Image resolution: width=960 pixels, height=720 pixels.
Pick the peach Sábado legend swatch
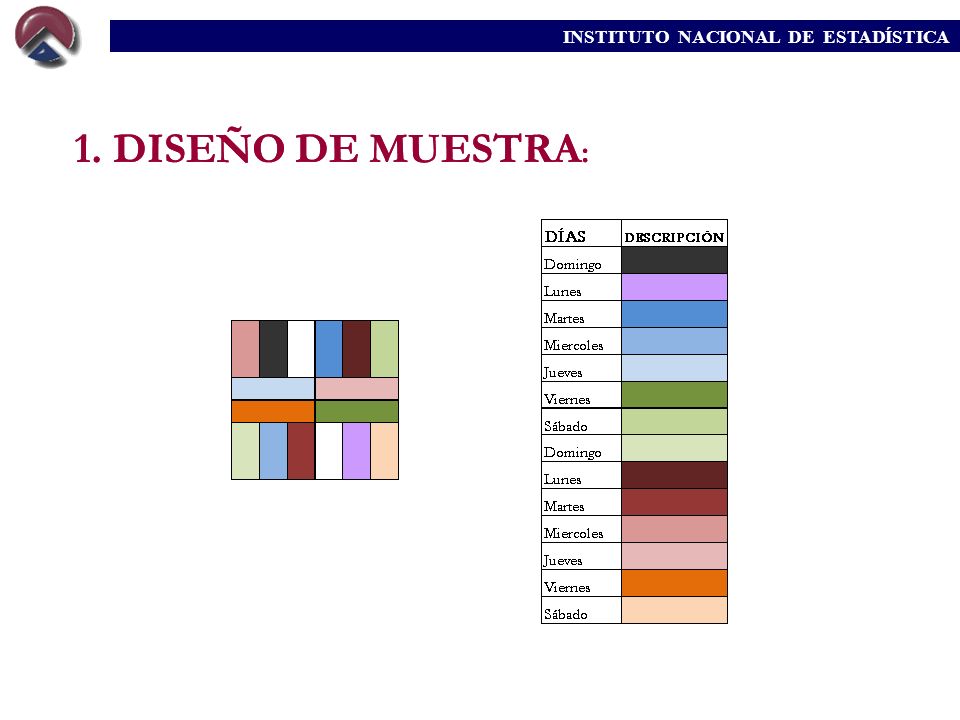674,610
